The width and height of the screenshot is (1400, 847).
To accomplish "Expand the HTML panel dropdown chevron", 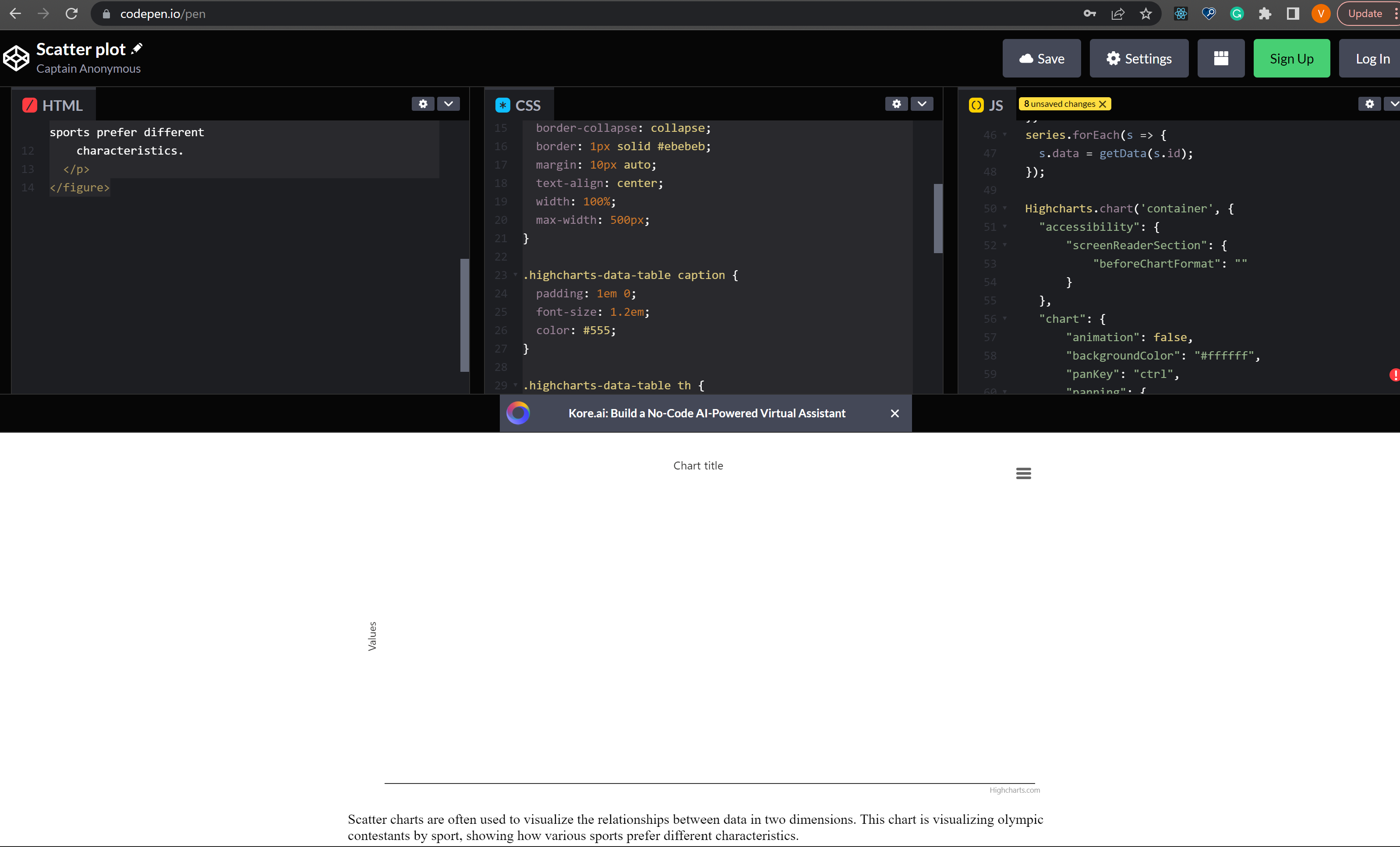I will coord(448,104).
